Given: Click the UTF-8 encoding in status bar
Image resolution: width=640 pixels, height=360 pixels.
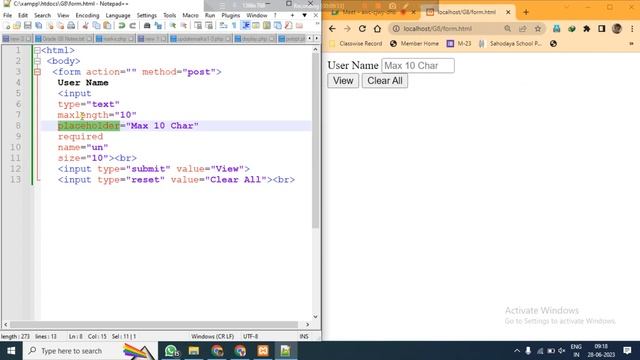Looking at the screenshot, I should 250,336.
